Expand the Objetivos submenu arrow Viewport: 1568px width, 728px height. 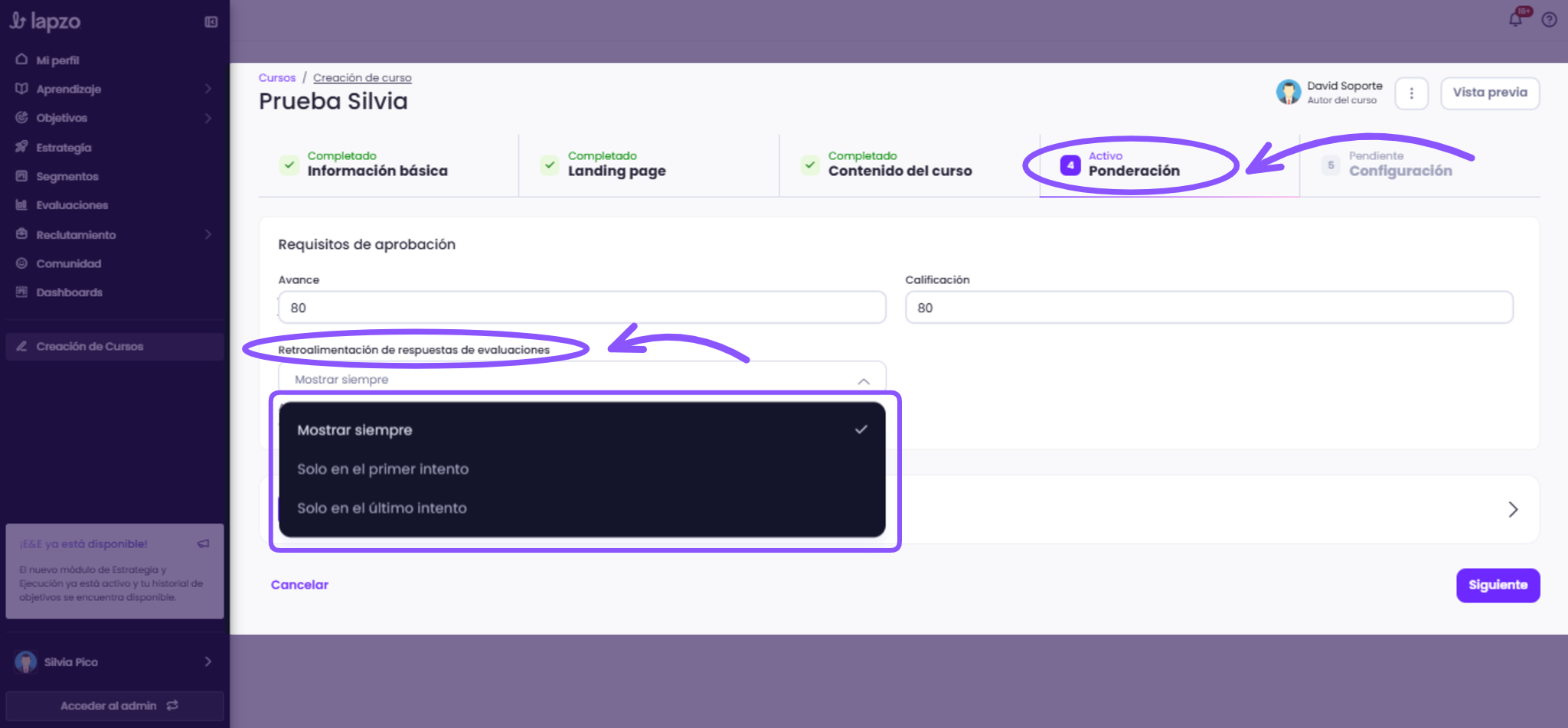pos(208,118)
